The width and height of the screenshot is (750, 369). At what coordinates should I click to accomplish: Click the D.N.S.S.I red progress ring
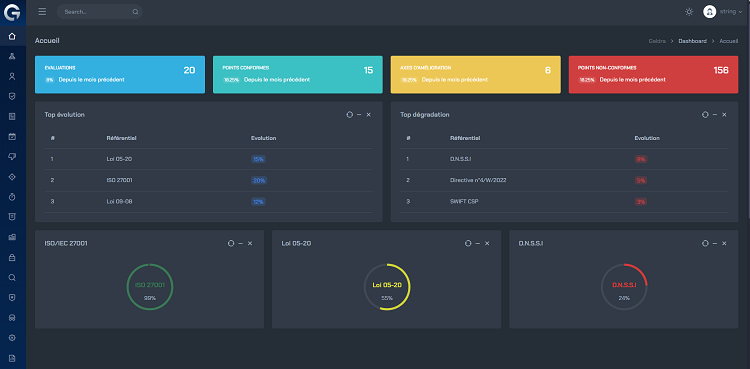pyautogui.click(x=624, y=287)
